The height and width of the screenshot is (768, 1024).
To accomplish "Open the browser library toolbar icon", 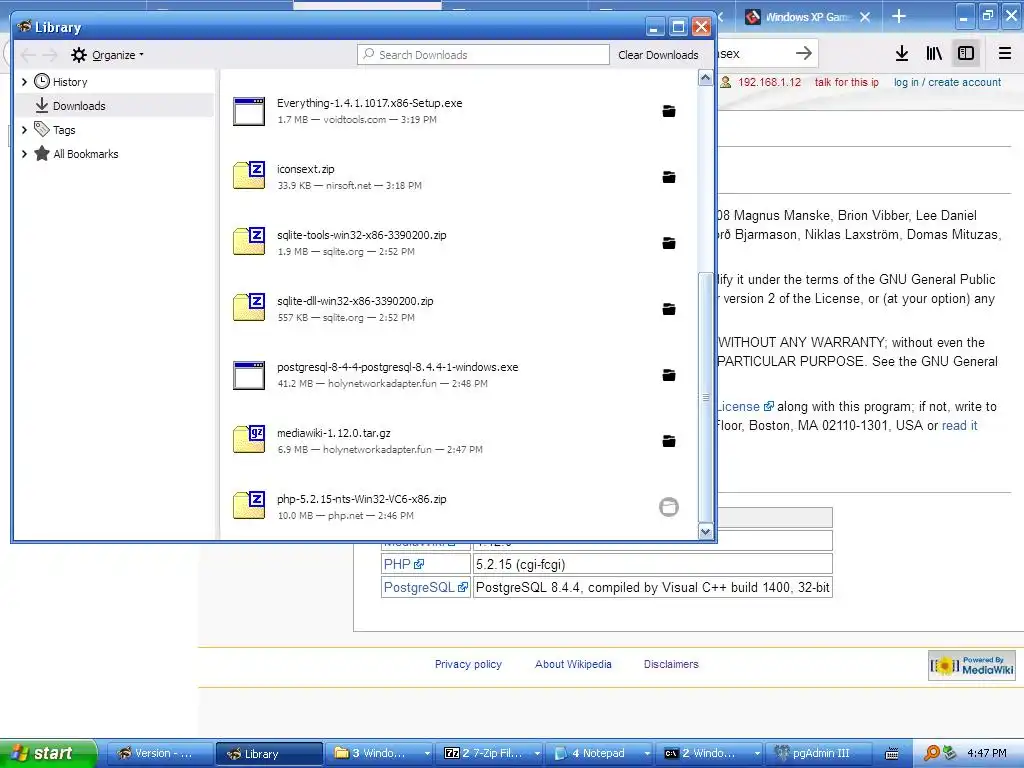I will tap(934, 54).
